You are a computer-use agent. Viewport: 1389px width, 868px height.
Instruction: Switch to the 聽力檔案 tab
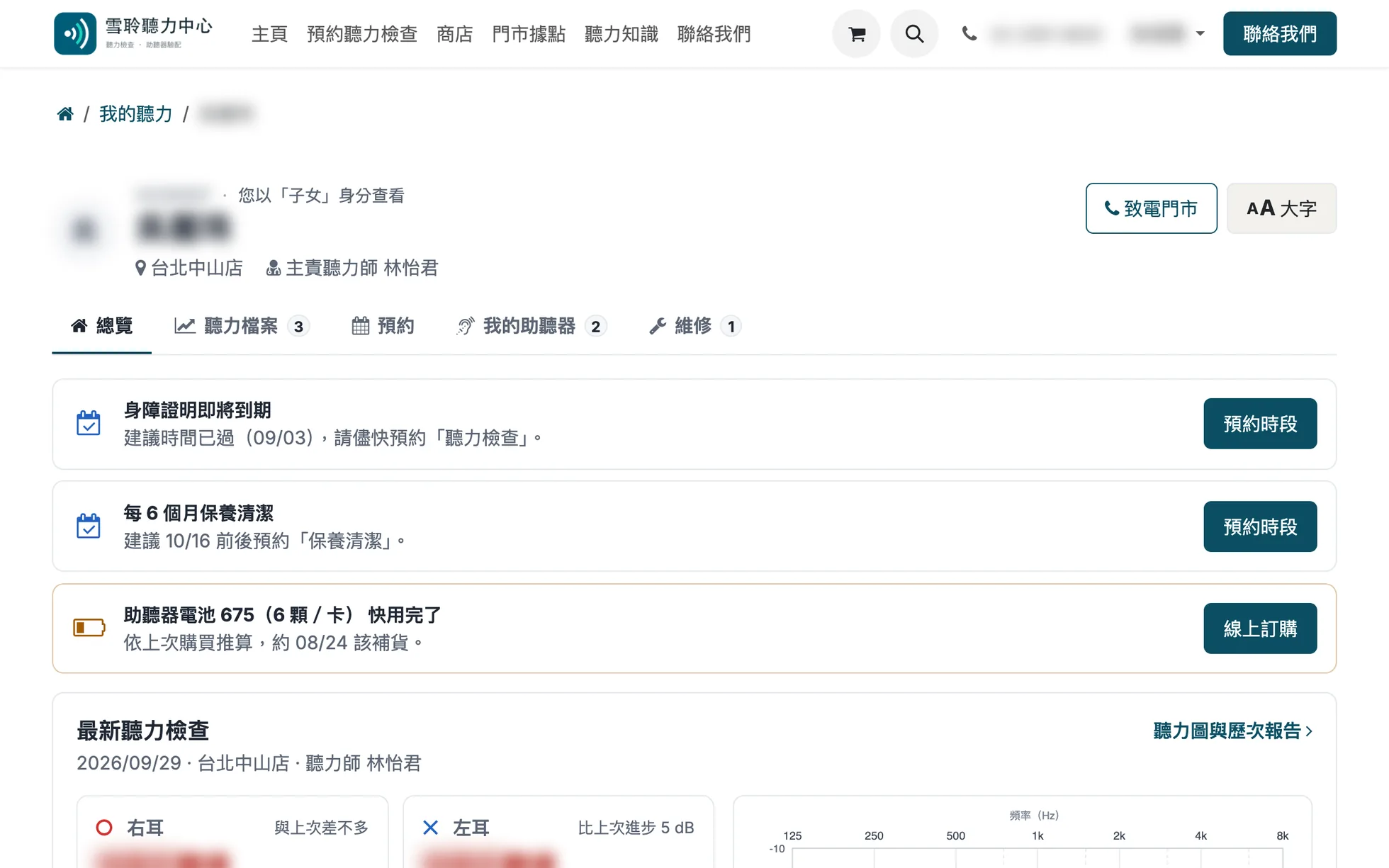point(242,326)
